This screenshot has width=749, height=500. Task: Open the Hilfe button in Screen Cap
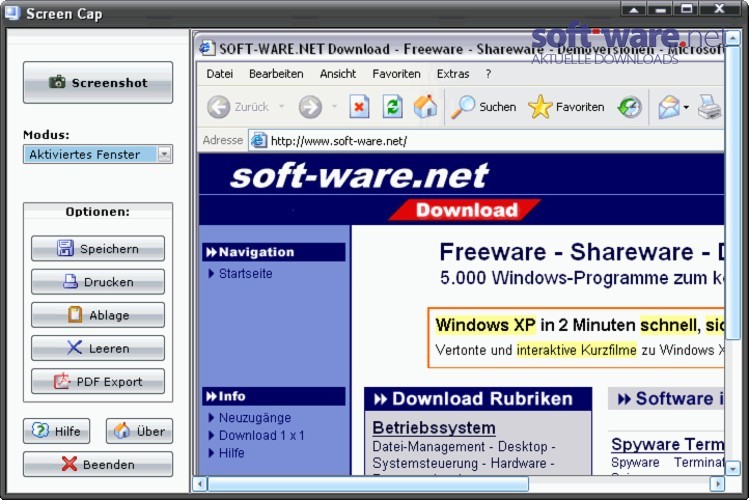[x=56, y=431]
